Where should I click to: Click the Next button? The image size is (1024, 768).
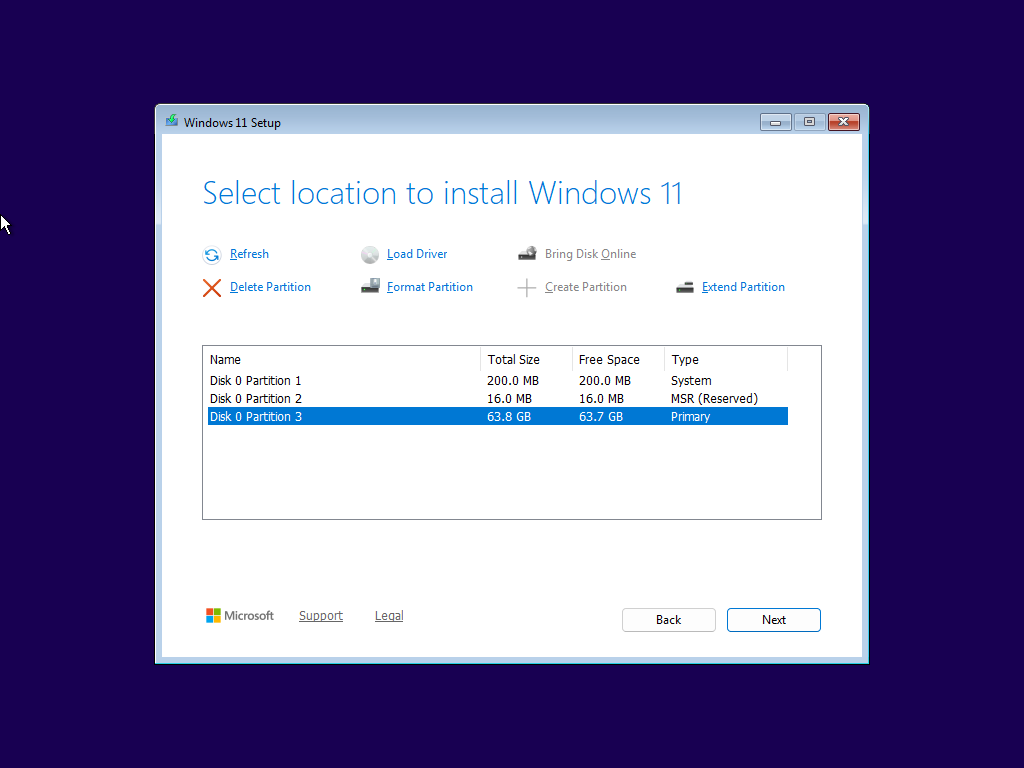pyautogui.click(x=773, y=619)
